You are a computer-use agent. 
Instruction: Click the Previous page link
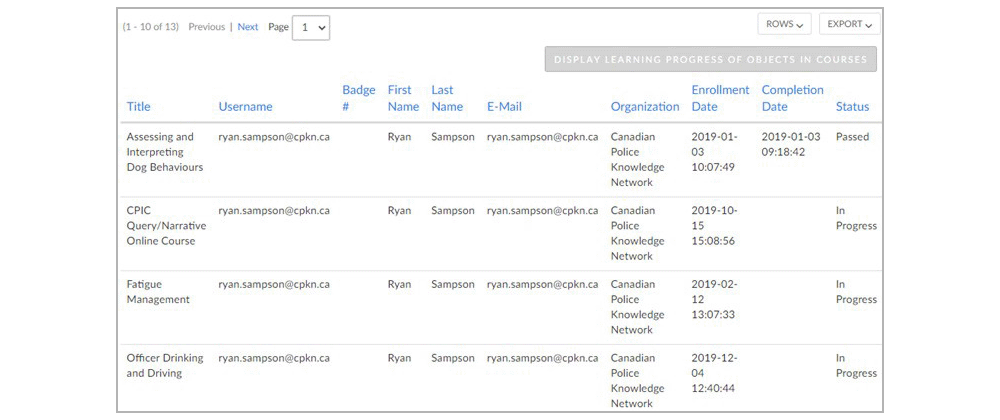(x=207, y=27)
